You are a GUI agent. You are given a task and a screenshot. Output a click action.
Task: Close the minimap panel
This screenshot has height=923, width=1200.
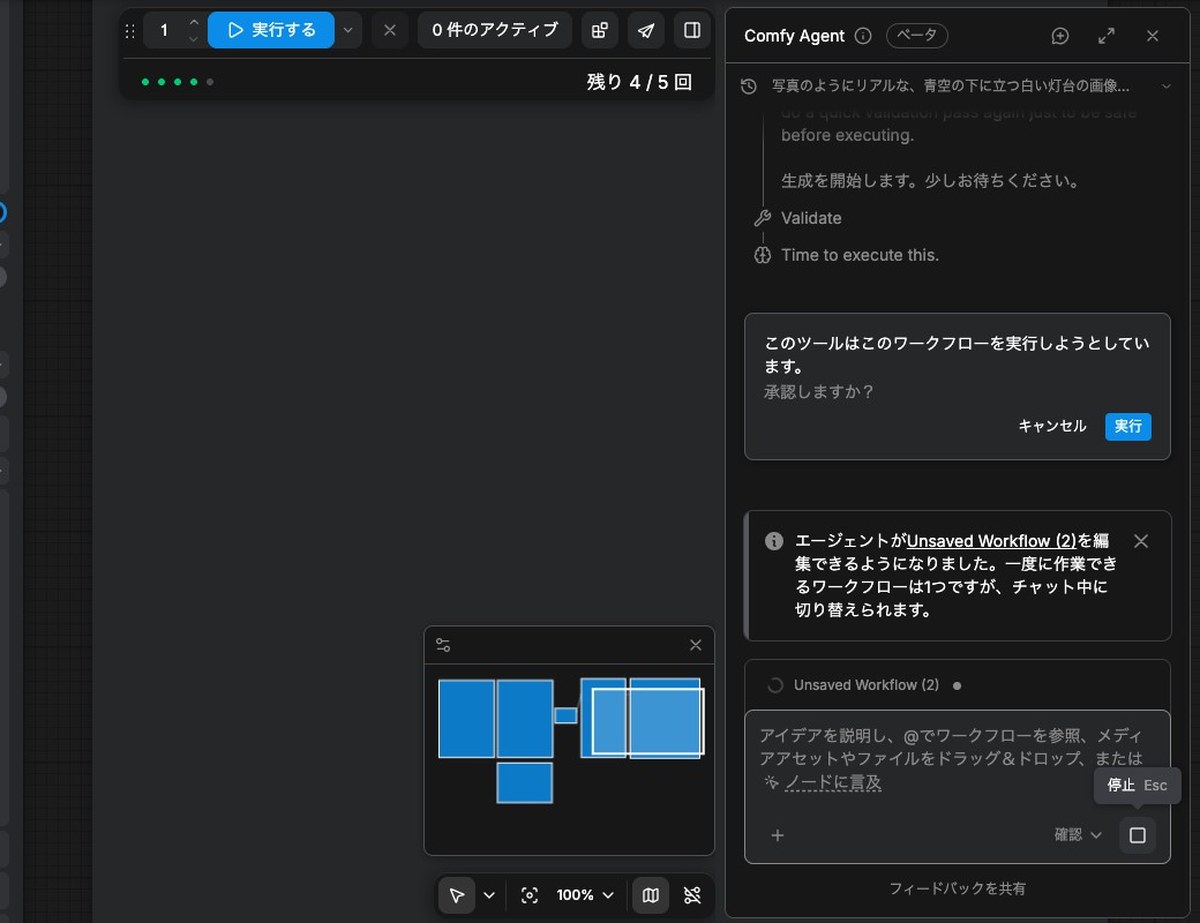696,645
